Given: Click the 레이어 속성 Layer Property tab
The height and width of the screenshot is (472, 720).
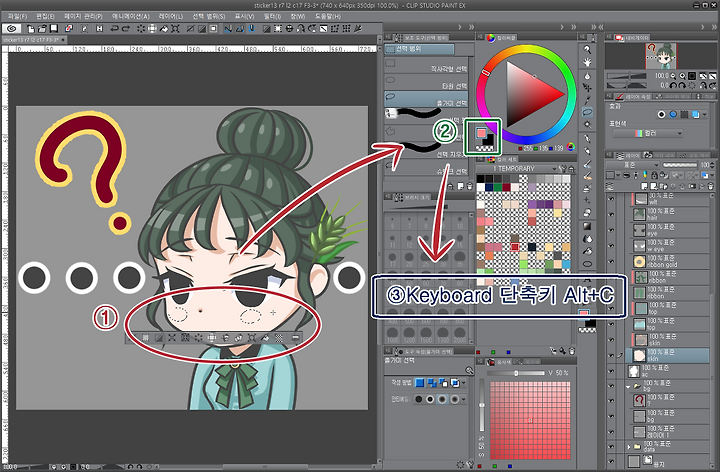Looking at the screenshot, I should [632, 96].
